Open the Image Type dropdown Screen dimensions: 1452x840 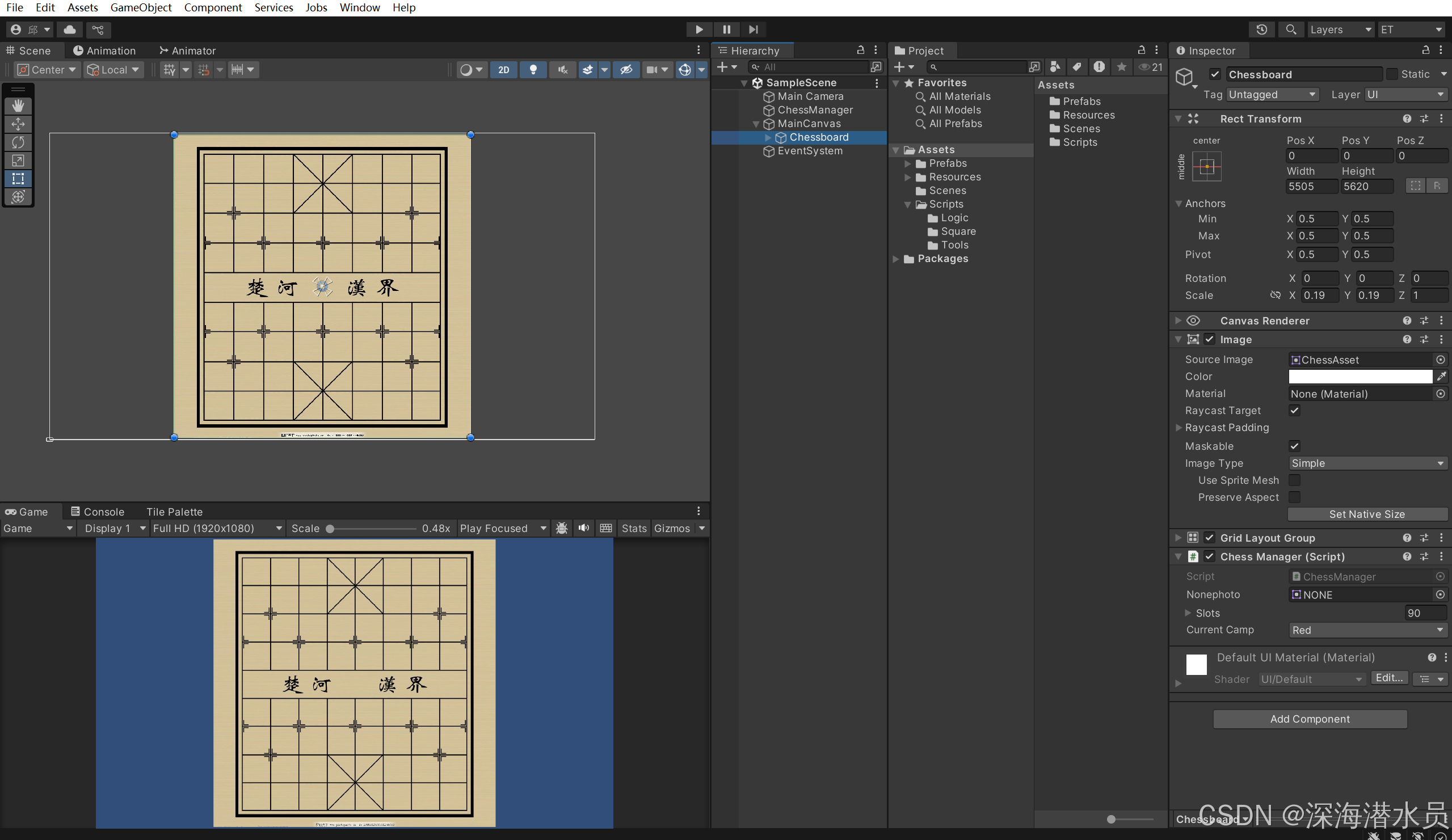[x=1367, y=463]
